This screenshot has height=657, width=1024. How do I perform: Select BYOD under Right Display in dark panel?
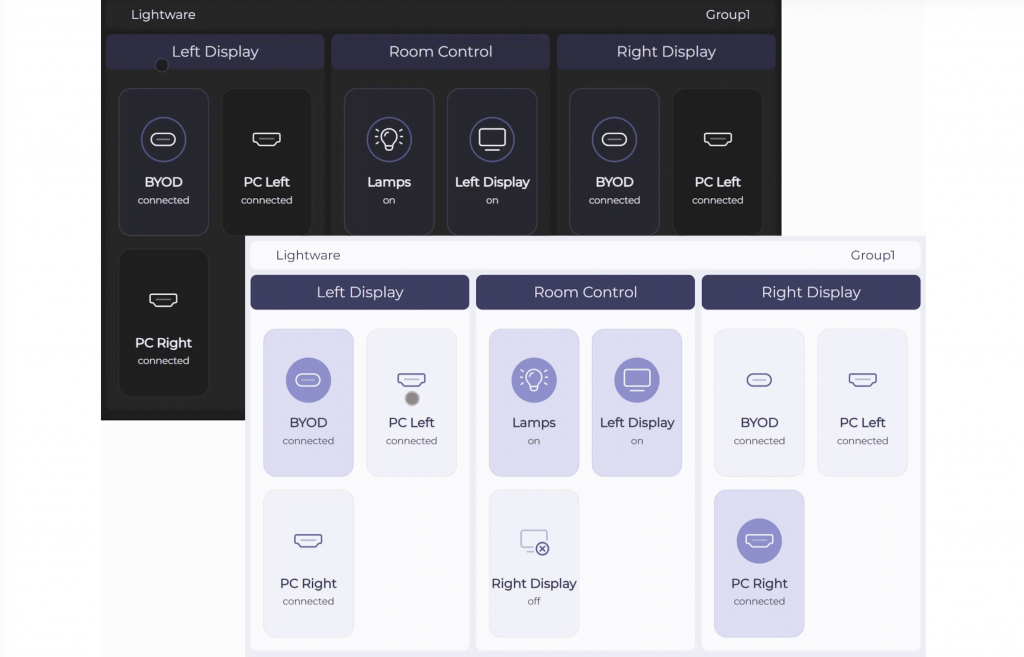(x=614, y=162)
